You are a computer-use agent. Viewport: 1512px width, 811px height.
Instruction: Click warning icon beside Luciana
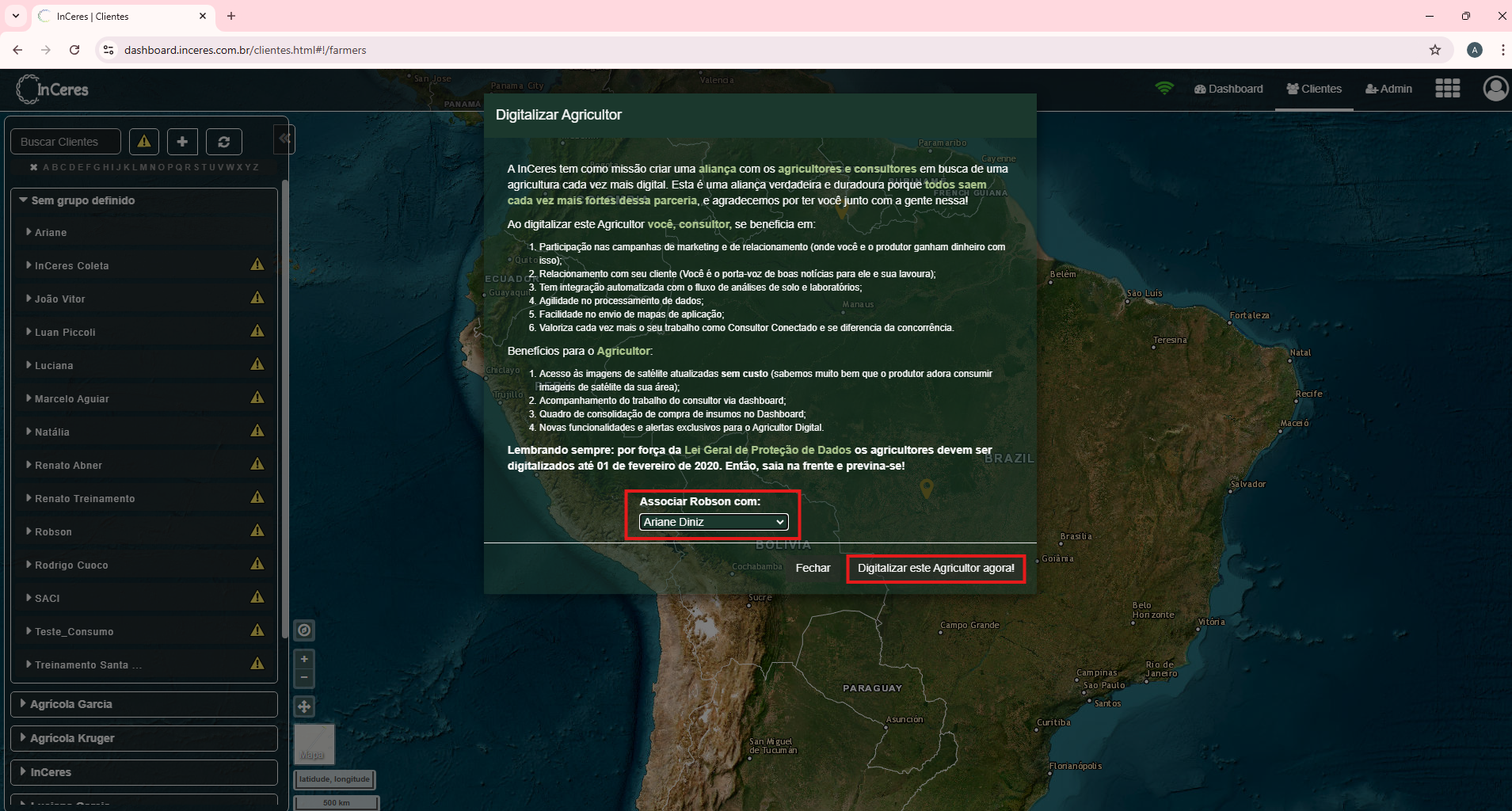[257, 364]
